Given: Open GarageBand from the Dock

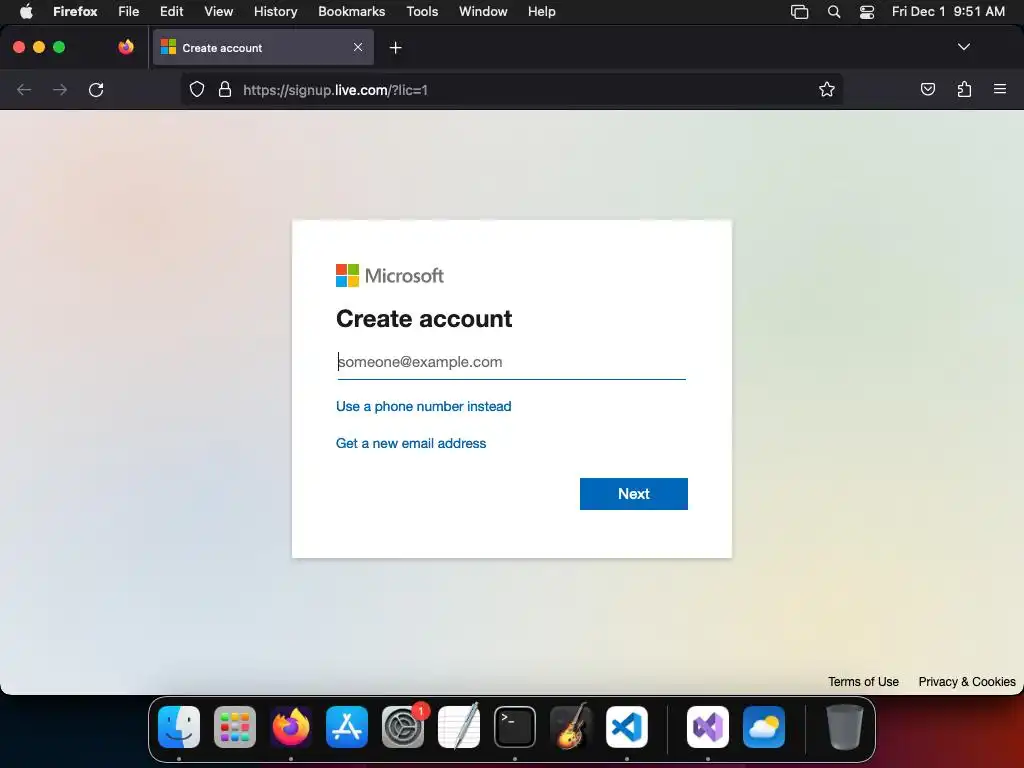Looking at the screenshot, I should click(571, 727).
